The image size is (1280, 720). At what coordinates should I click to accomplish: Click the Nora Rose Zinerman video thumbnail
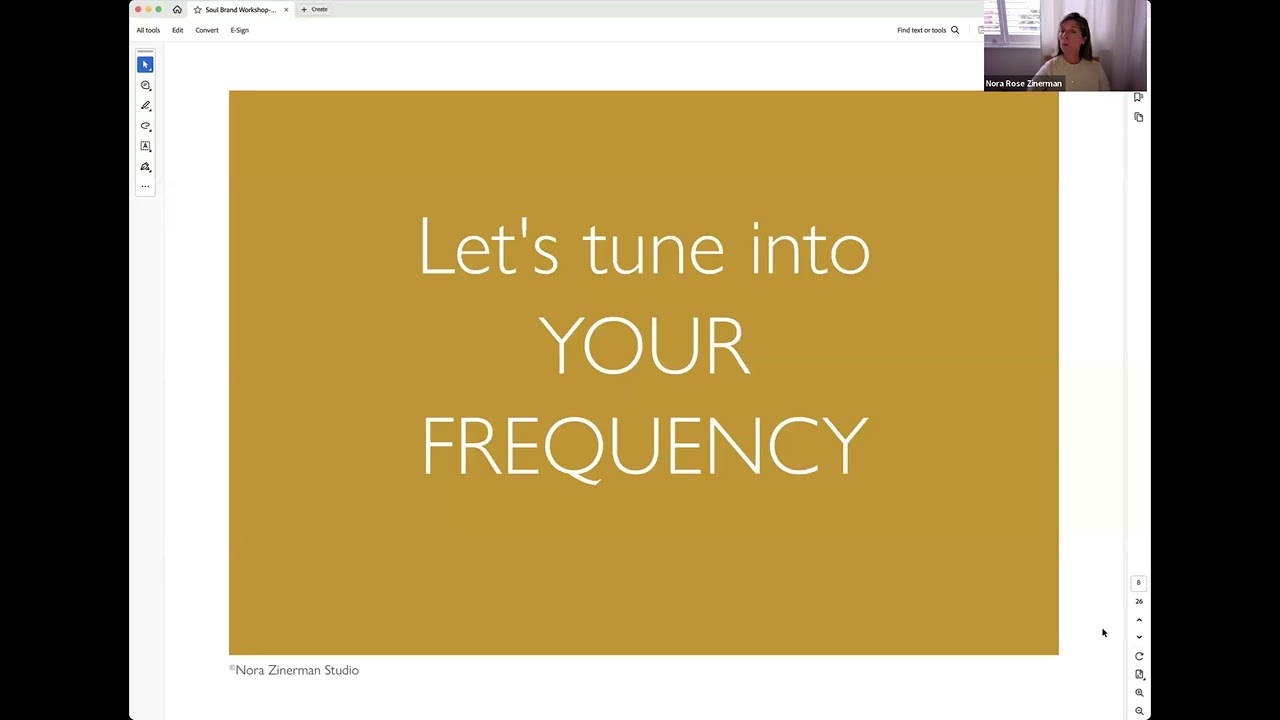tap(1065, 46)
